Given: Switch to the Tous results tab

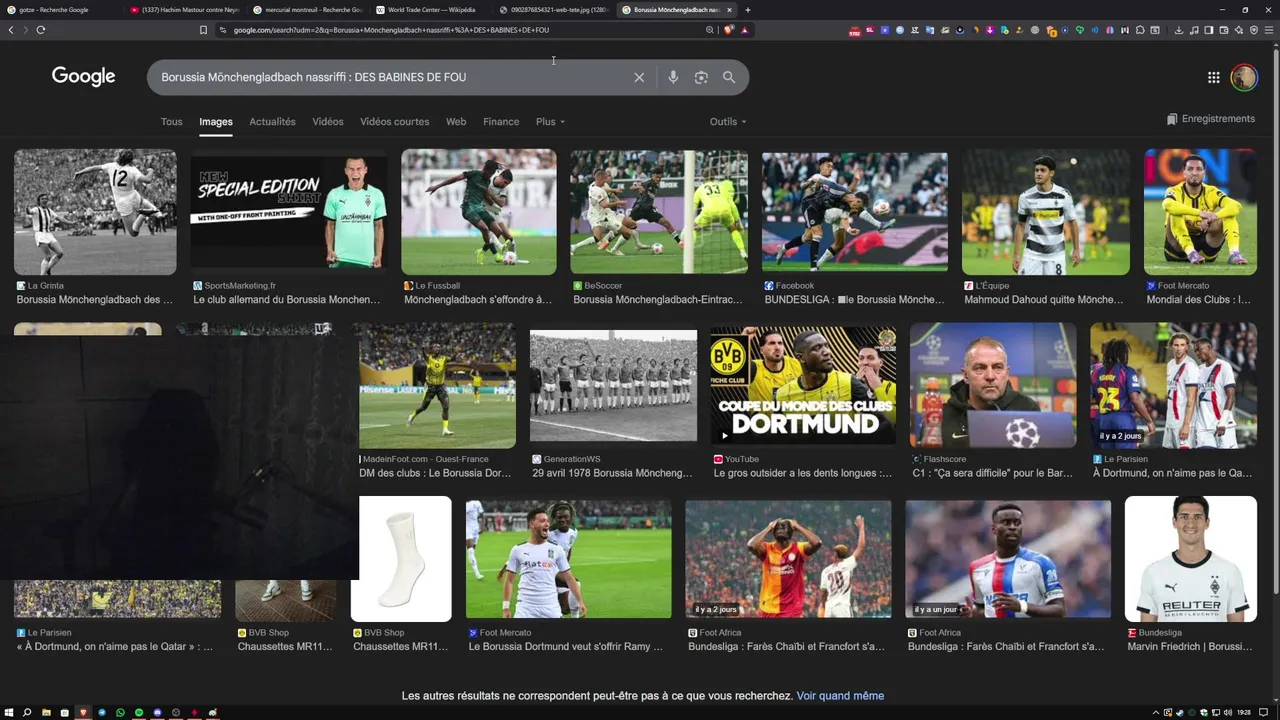Looking at the screenshot, I should 172,122.
